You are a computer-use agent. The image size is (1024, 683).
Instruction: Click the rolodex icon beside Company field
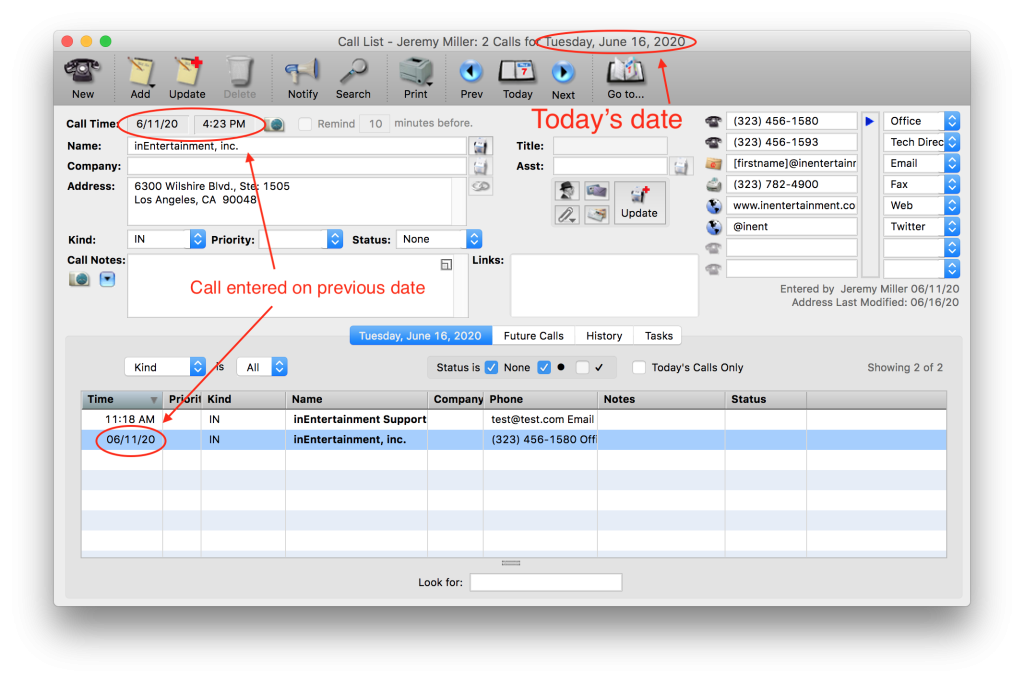[x=481, y=166]
